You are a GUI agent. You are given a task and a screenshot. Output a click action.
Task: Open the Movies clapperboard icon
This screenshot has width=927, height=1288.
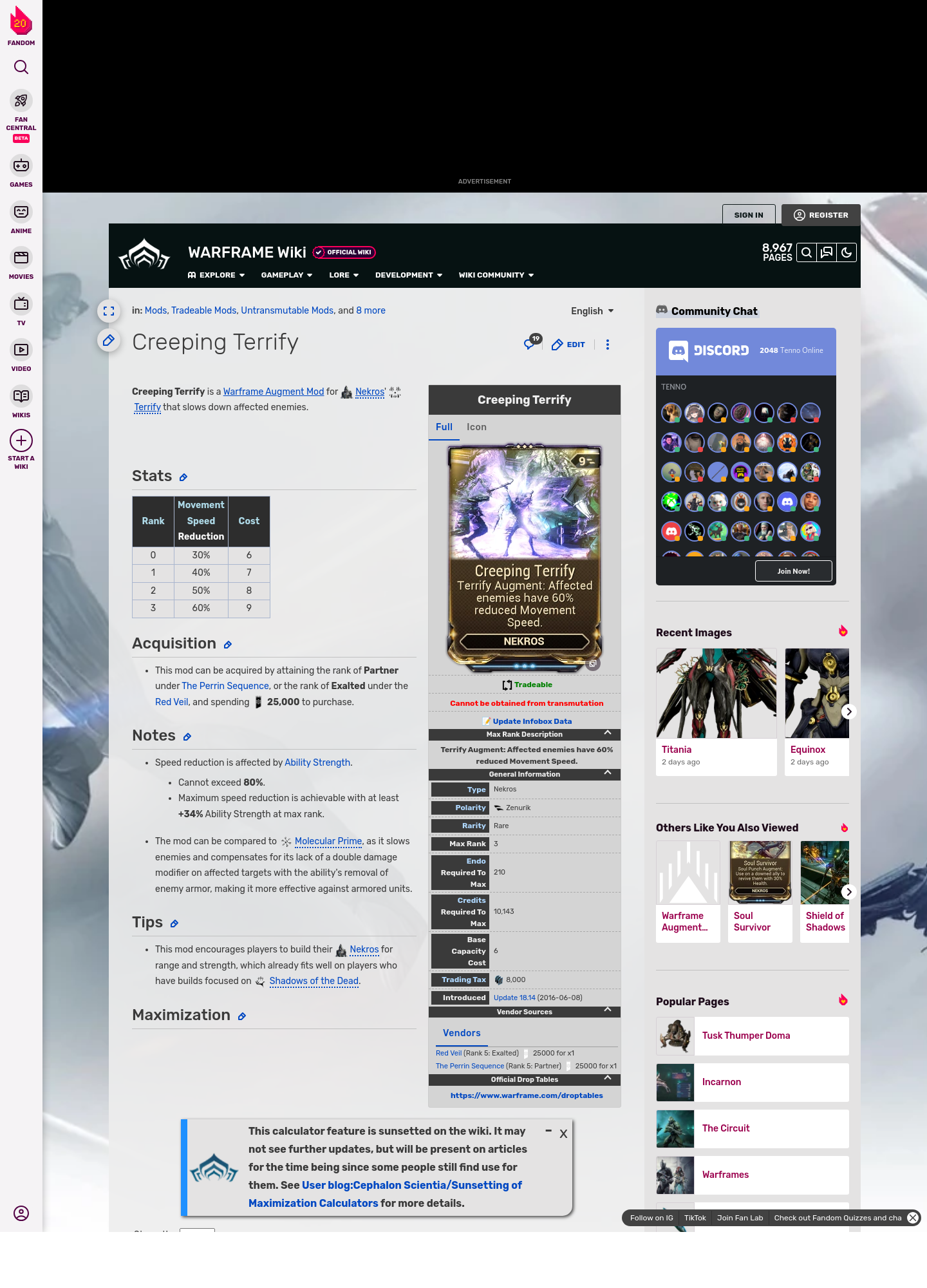pos(21,258)
